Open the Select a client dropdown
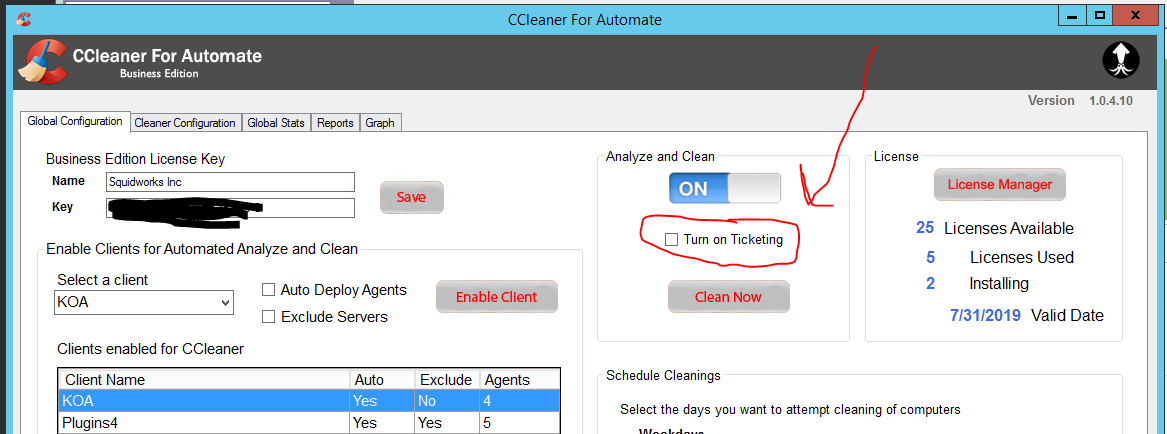1167x434 pixels. [x=144, y=302]
